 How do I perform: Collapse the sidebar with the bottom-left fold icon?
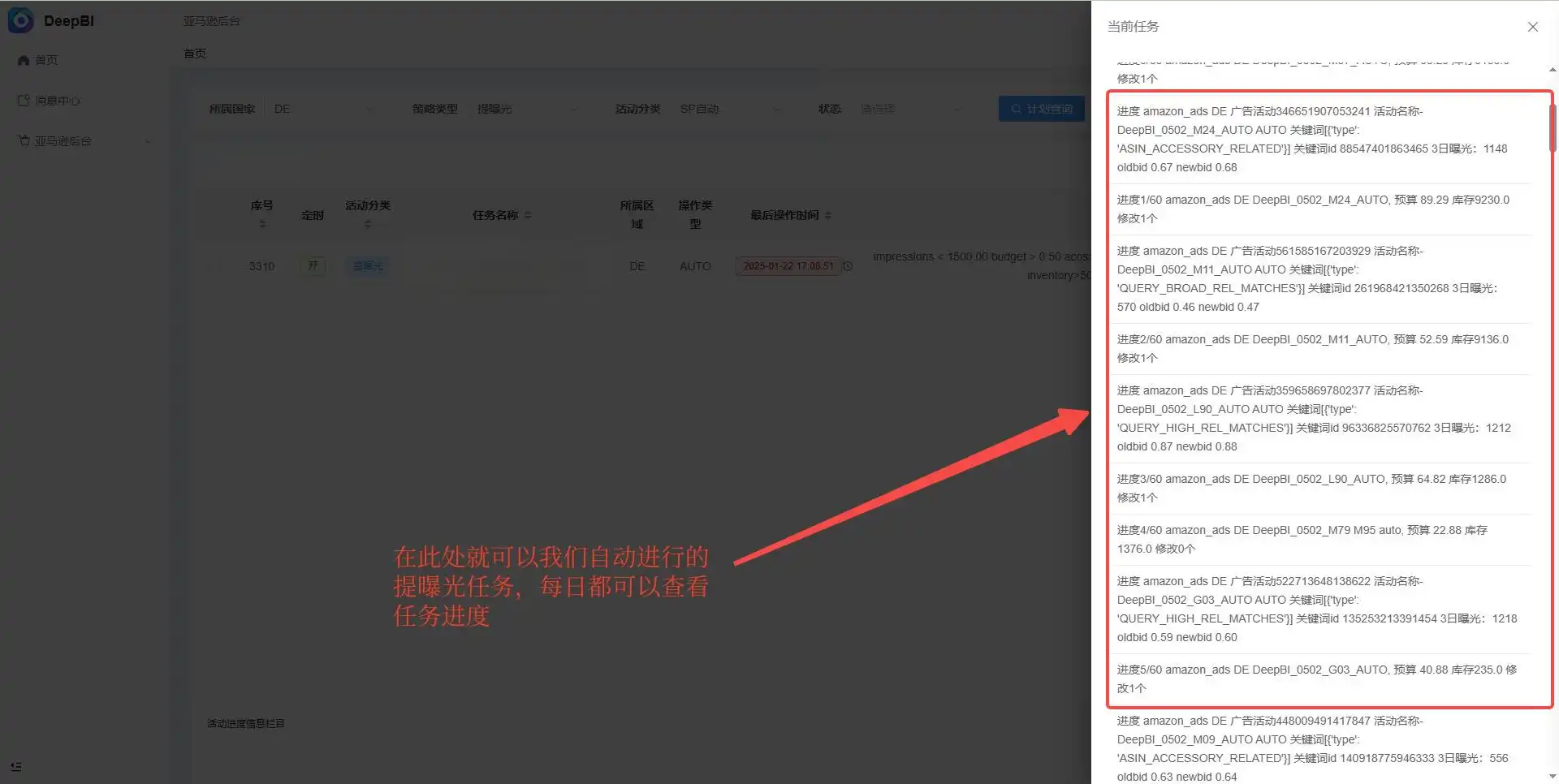pyautogui.click(x=16, y=766)
